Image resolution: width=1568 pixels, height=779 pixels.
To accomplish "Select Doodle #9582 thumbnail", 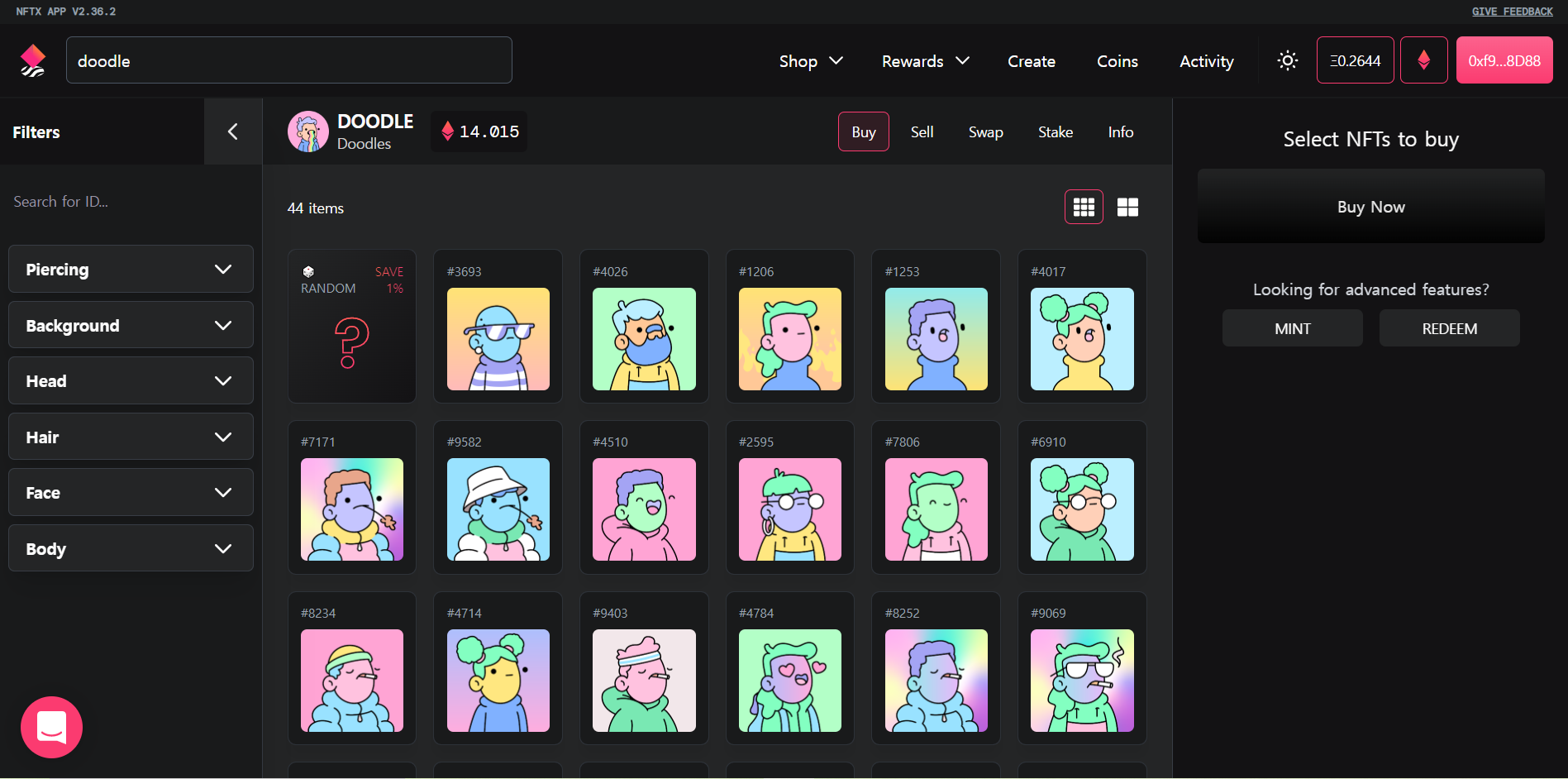I will (x=498, y=509).
